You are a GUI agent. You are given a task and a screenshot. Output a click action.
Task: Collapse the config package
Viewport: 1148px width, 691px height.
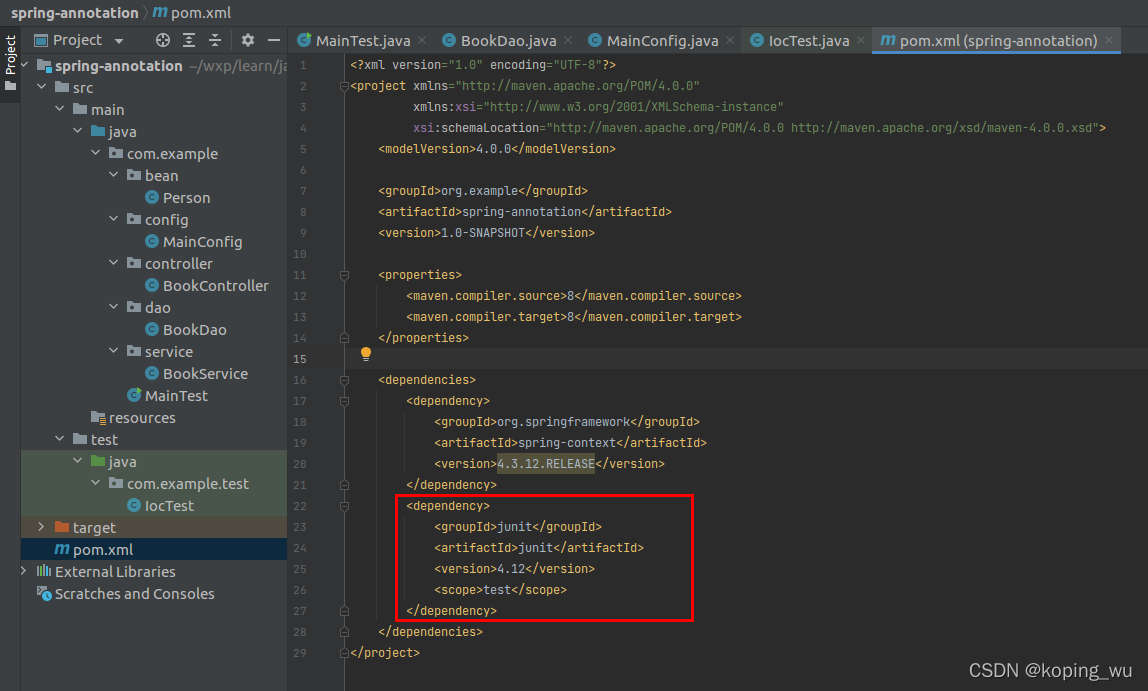(113, 219)
